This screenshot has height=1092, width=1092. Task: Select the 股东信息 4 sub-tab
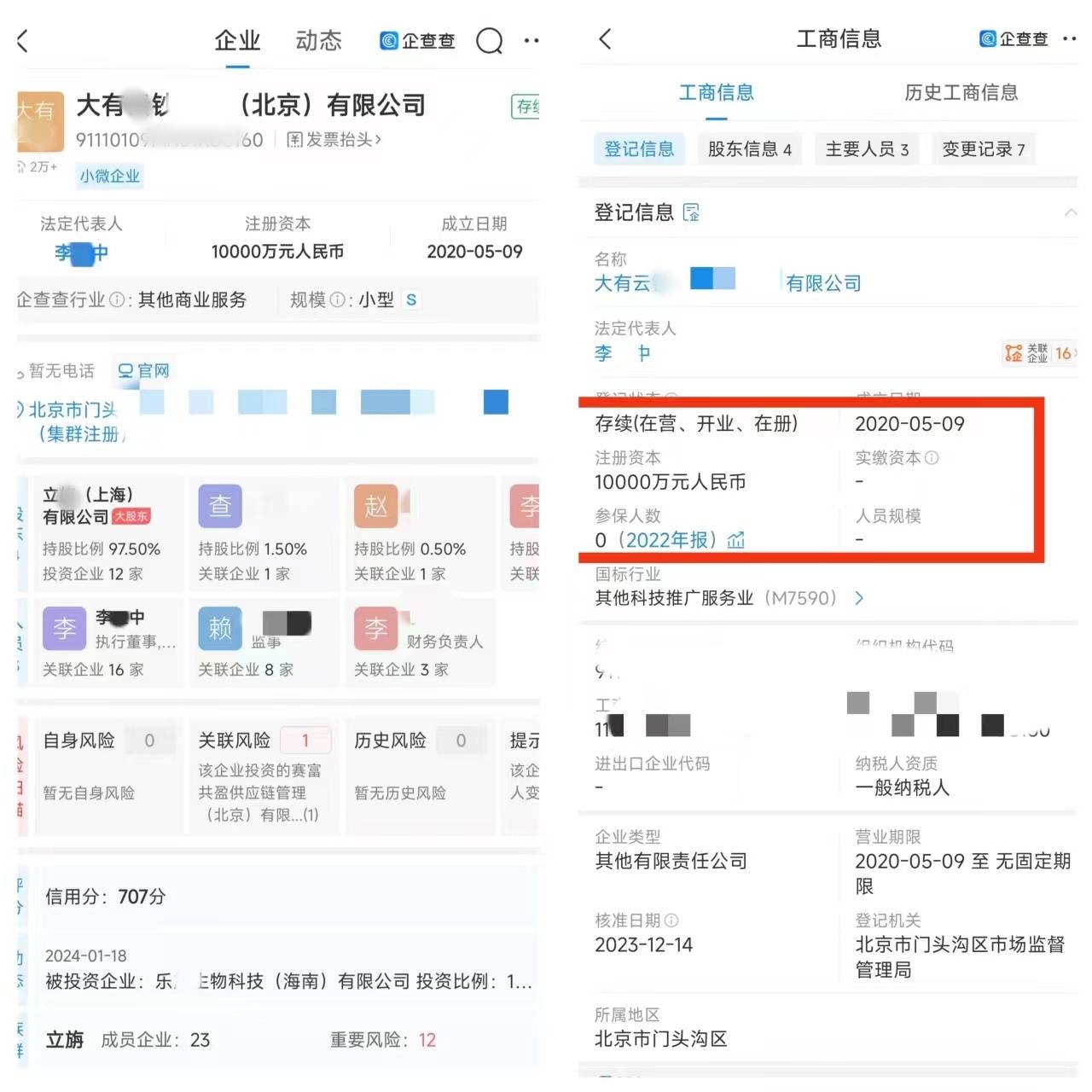[750, 149]
